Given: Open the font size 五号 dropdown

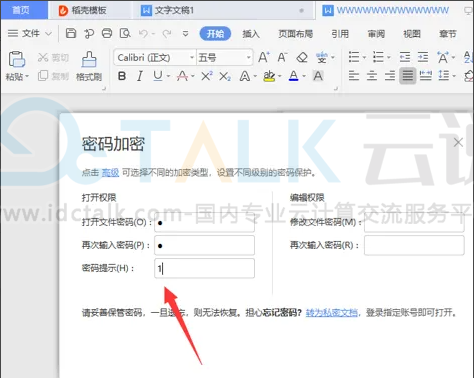Looking at the screenshot, I should [x=249, y=58].
